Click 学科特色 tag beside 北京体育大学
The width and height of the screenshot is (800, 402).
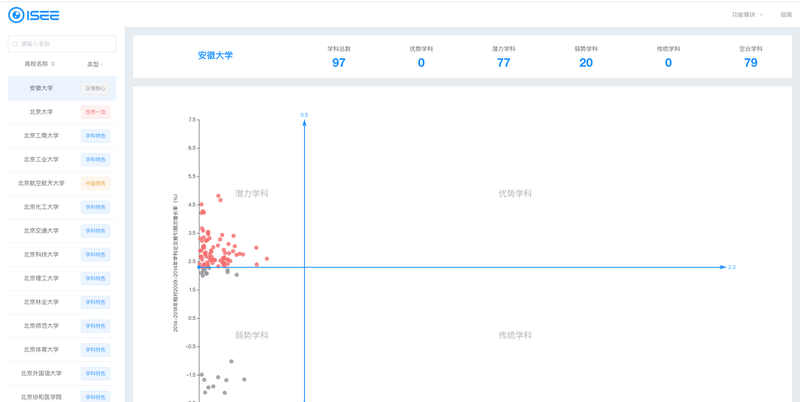95,349
